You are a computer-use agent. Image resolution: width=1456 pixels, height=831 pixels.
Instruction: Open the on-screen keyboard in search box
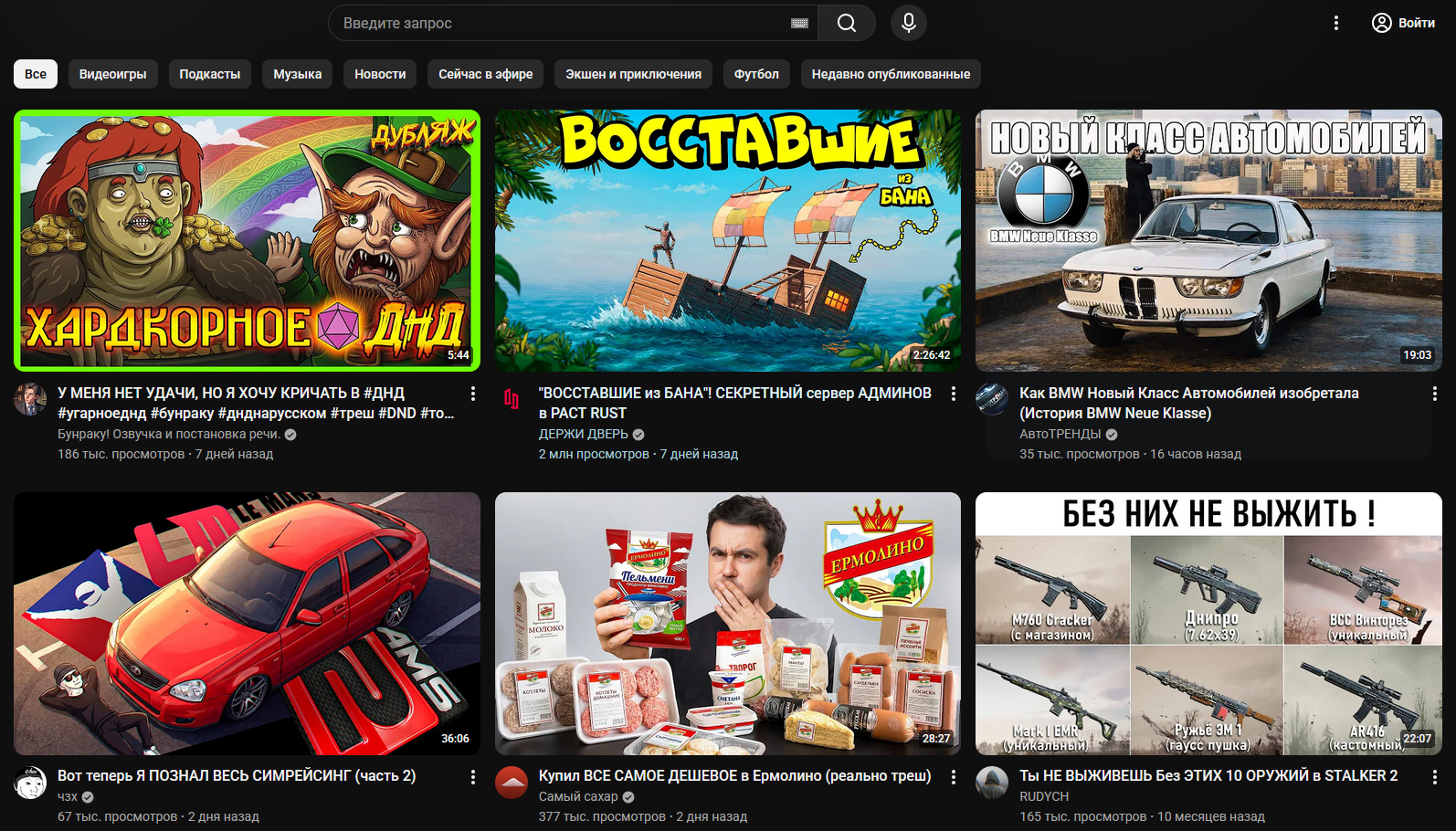[x=799, y=23]
